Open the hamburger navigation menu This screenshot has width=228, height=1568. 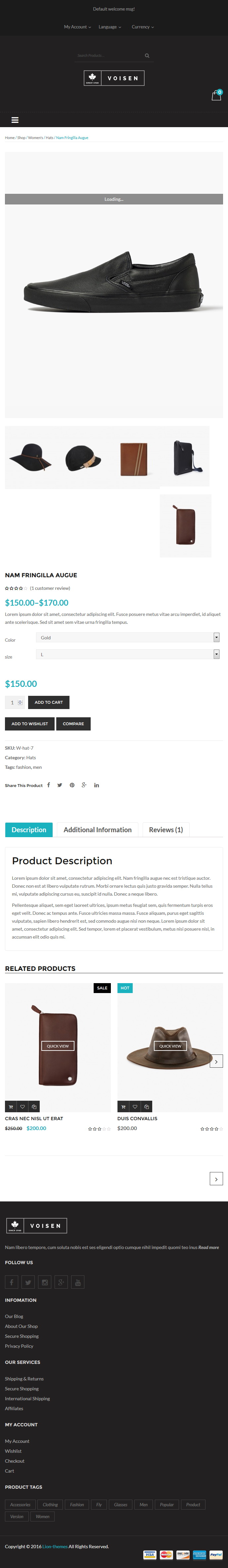tap(15, 120)
